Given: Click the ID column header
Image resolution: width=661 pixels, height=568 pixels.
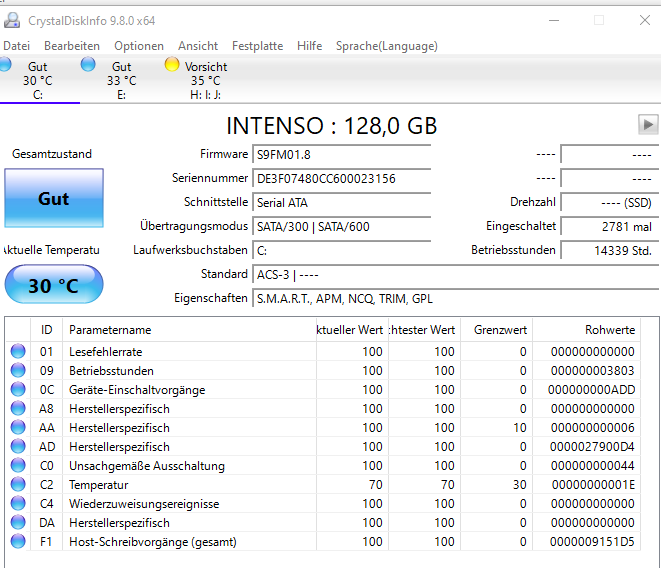Looking at the screenshot, I should coord(46,330).
